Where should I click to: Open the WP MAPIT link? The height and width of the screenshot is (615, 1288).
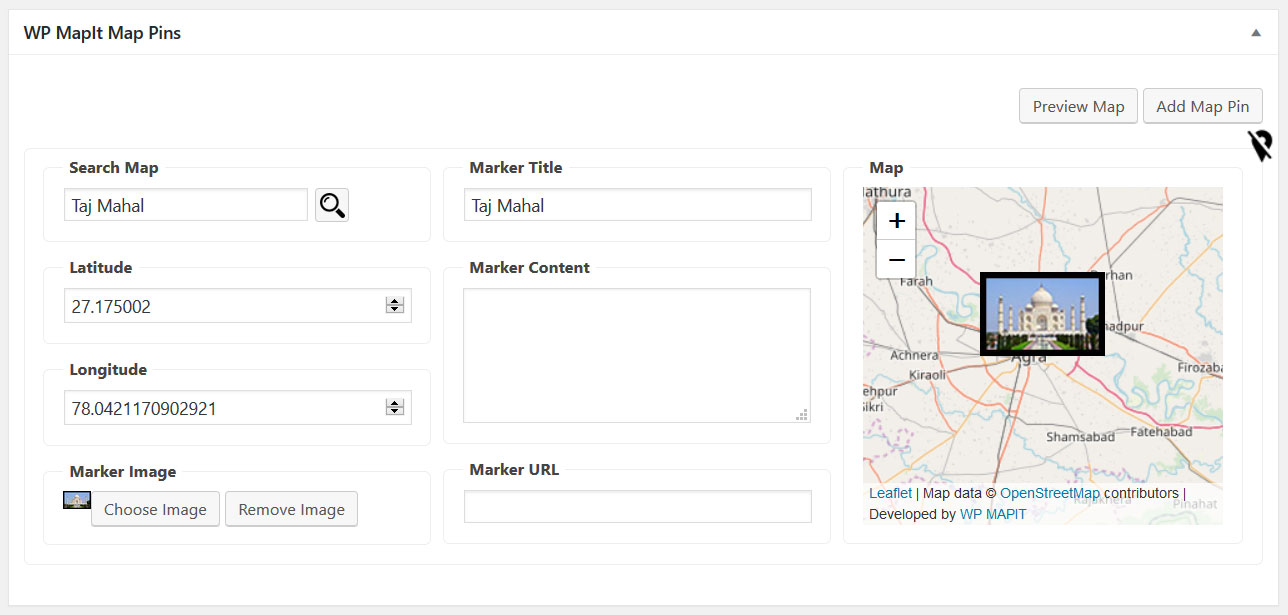[993, 514]
